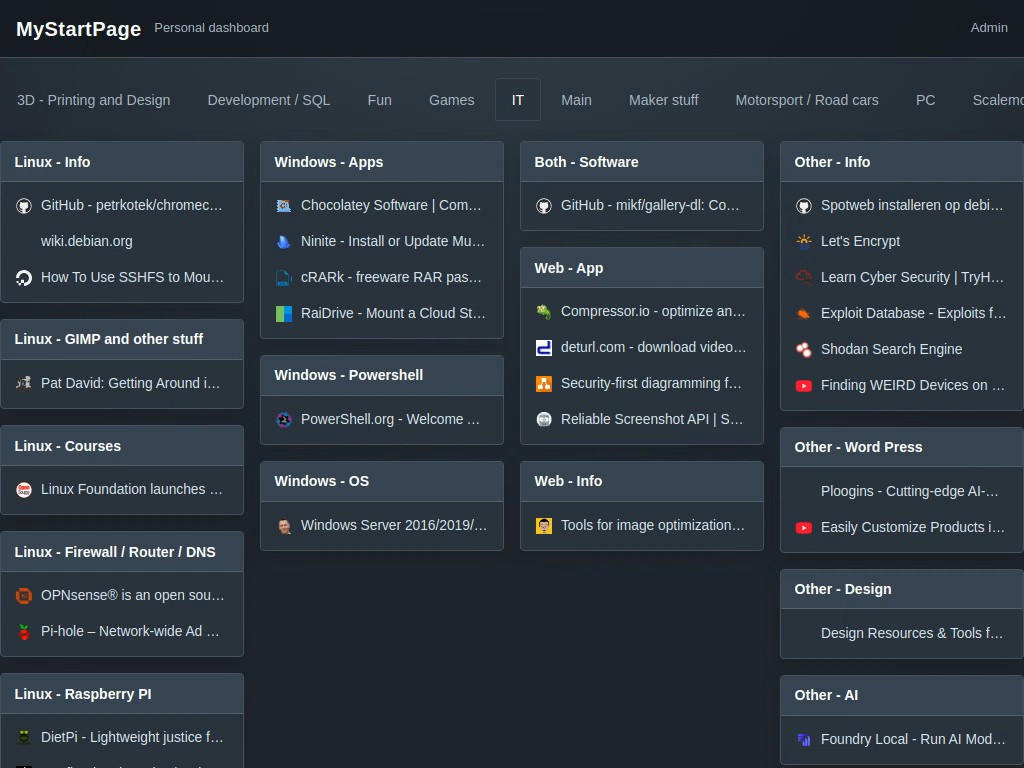Click the deturl.com favicon
The height and width of the screenshot is (768, 1024).
click(x=543, y=347)
